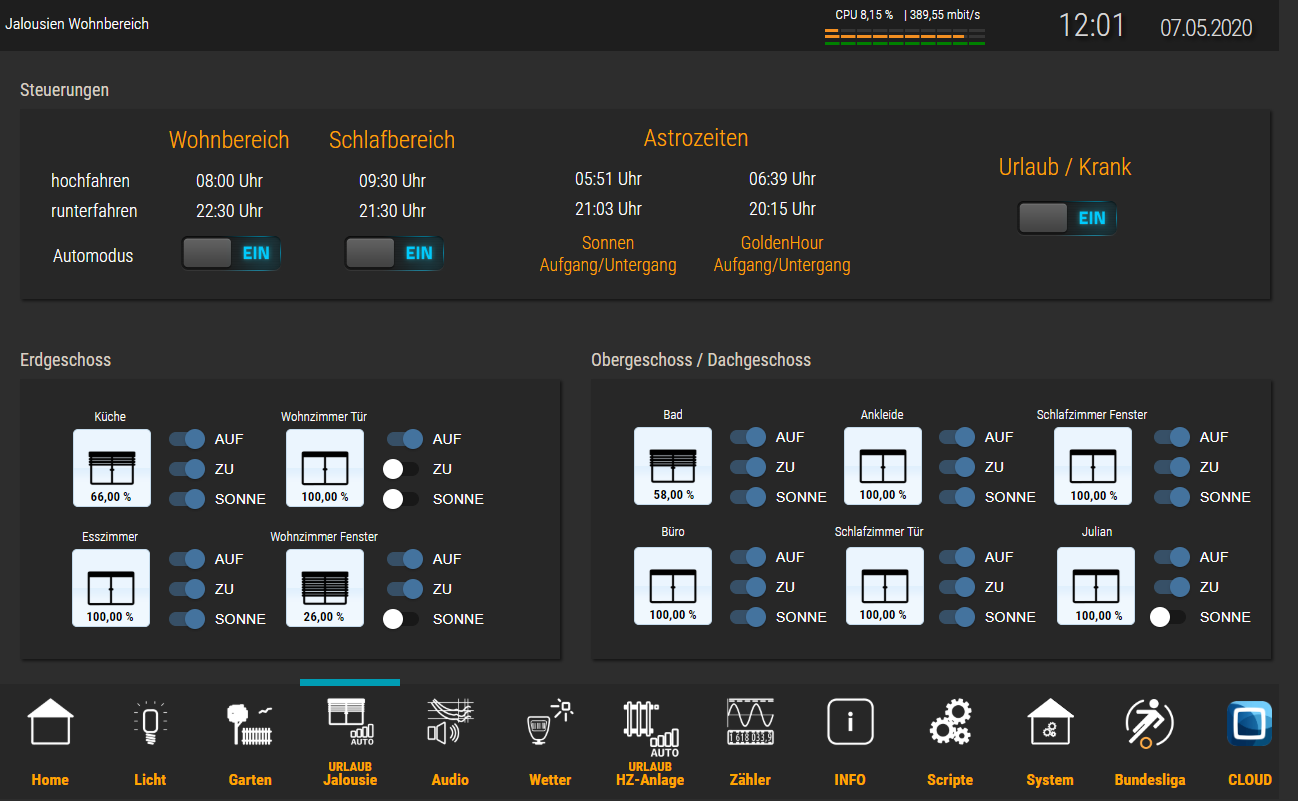Click sunrise time 05:51 Uhr
The image size is (1298, 801).
608,179
